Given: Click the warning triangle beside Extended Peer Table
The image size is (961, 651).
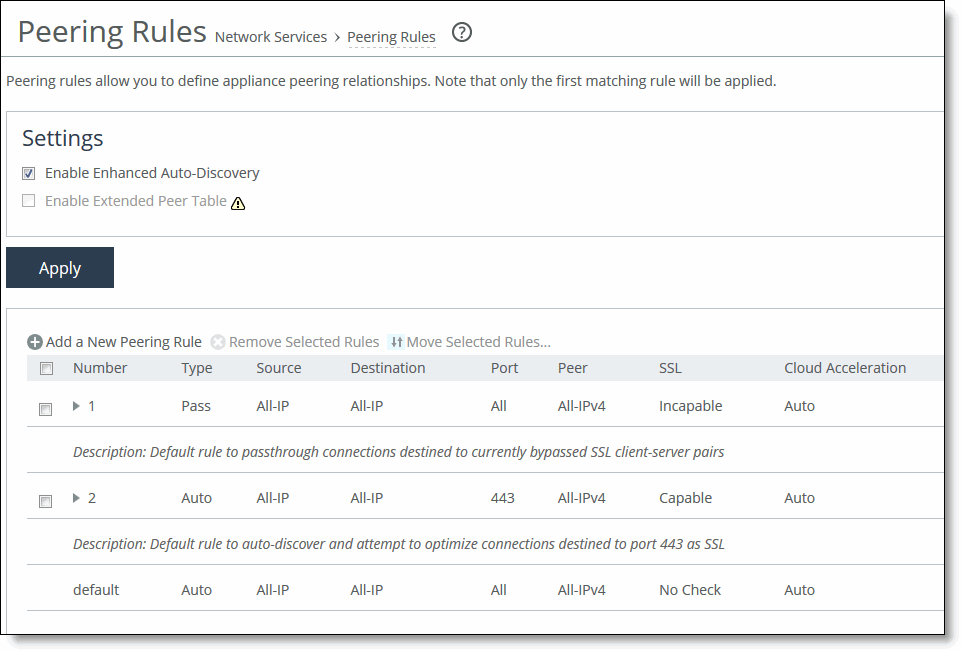Looking at the screenshot, I should click(x=238, y=203).
